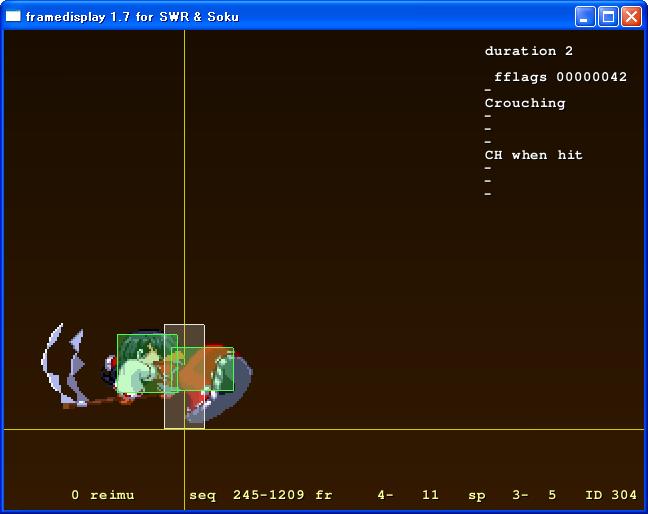Select the "CH when hit" flag text
Screen dimensions: 648x514
click(x=533, y=155)
